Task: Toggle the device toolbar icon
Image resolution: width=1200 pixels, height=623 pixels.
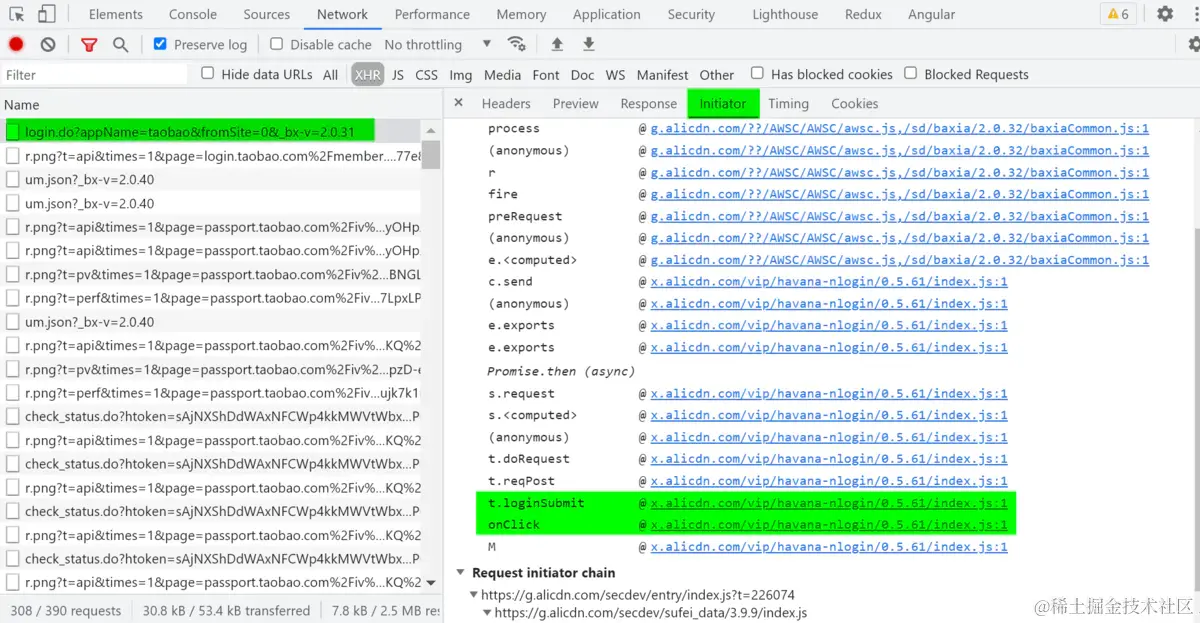Action: [x=47, y=14]
